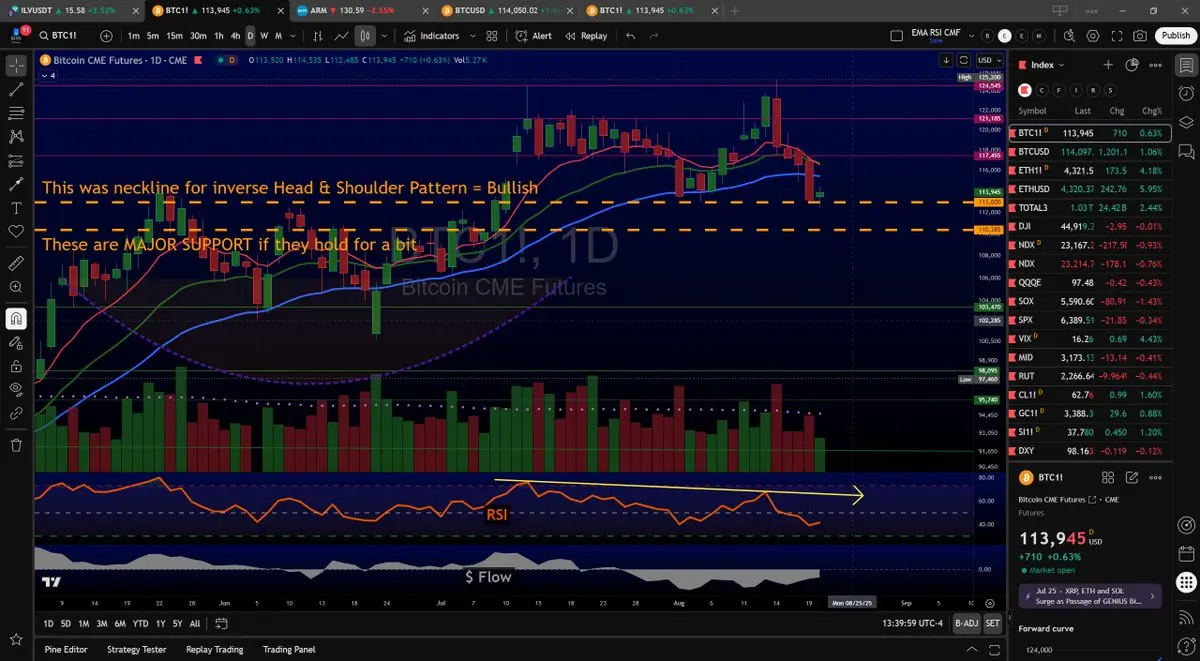
Task: Open the Strategy Tester tab
Action: 137,649
